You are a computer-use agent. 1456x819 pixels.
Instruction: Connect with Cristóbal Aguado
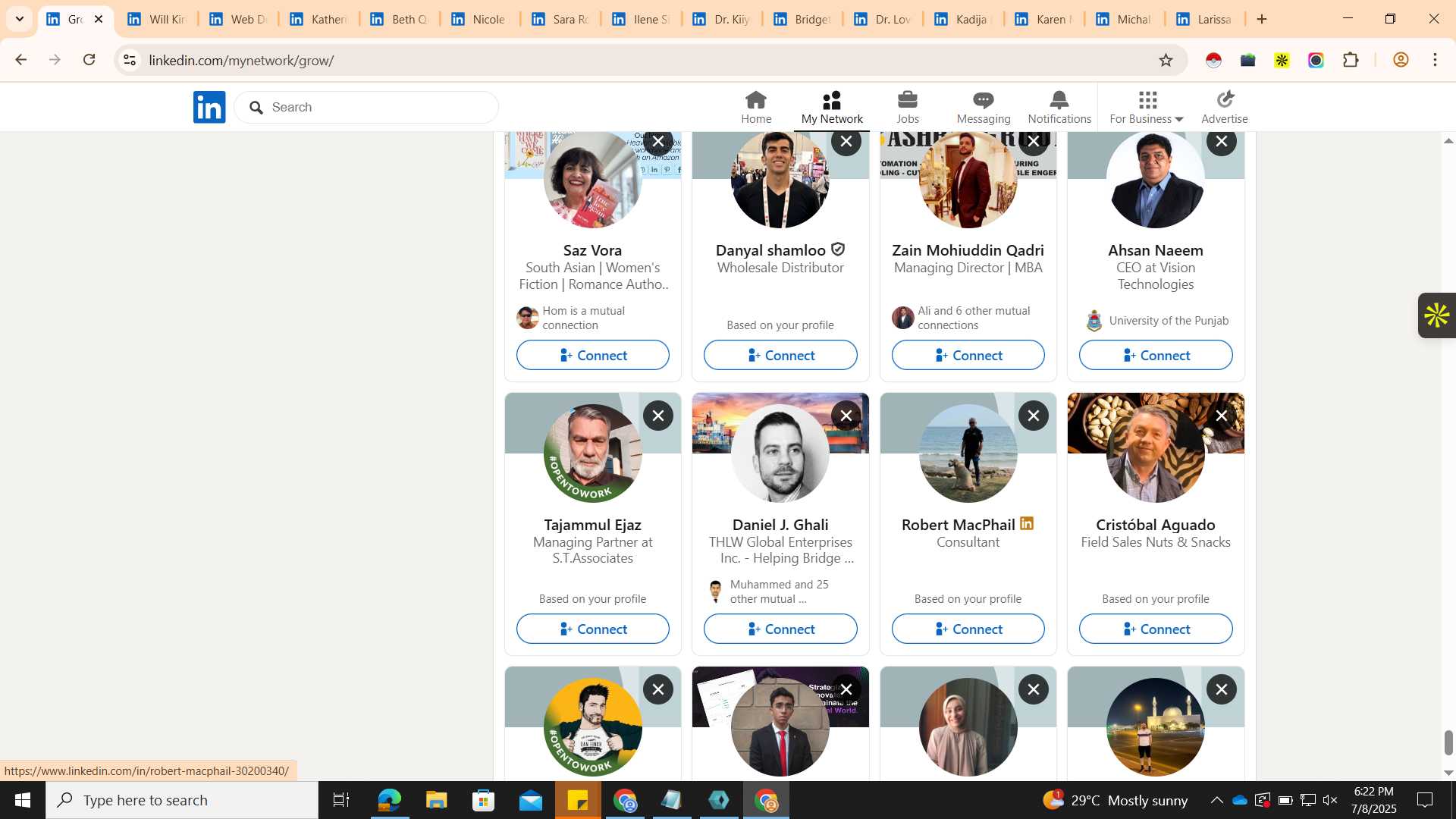click(1156, 629)
